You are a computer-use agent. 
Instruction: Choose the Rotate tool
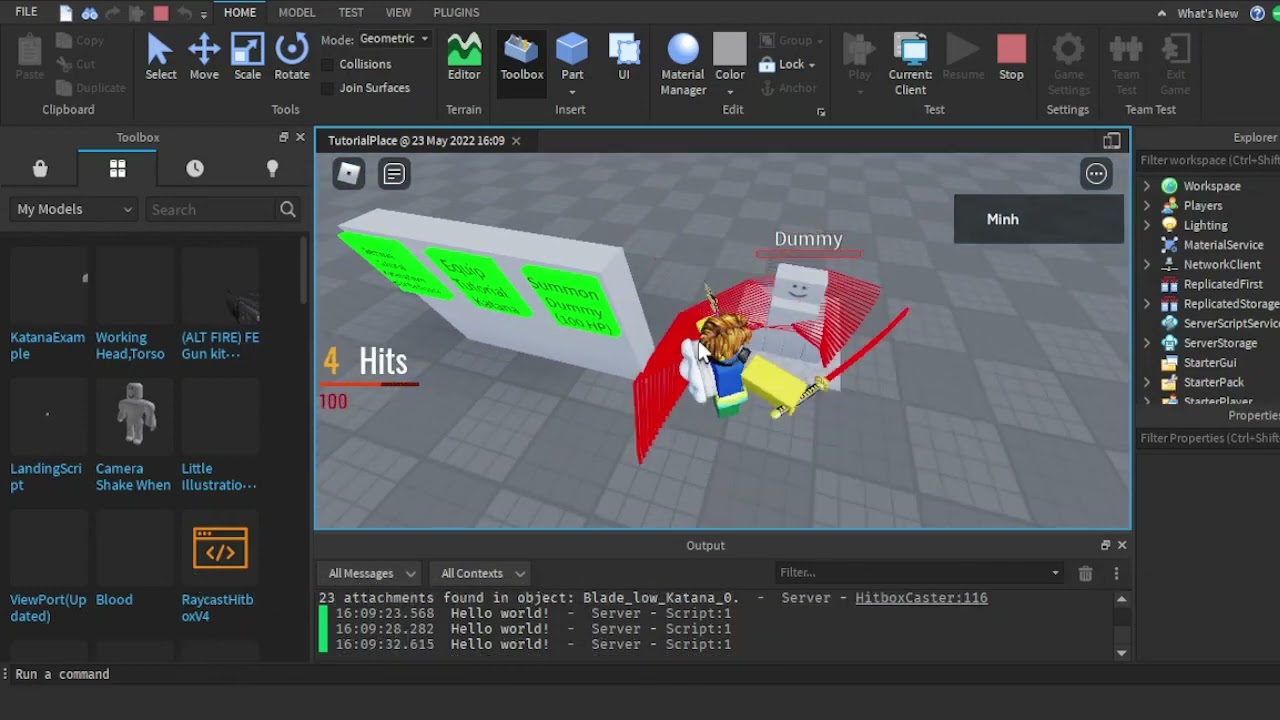coord(291,57)
